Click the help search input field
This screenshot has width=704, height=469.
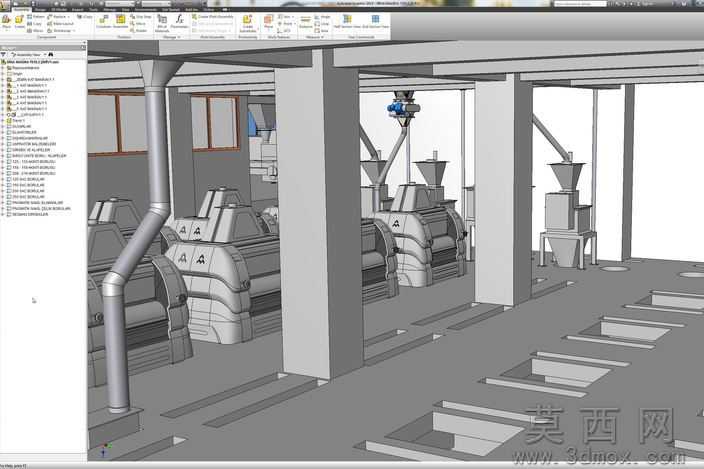click(x=580, y=4)
